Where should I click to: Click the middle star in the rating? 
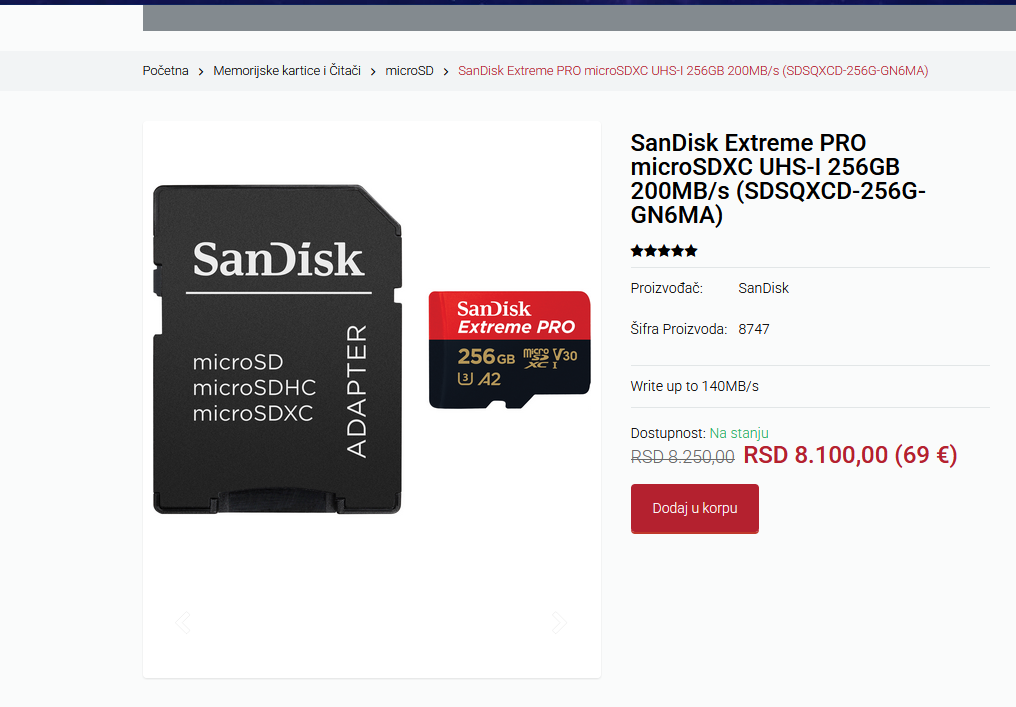[x=664, y=251]
